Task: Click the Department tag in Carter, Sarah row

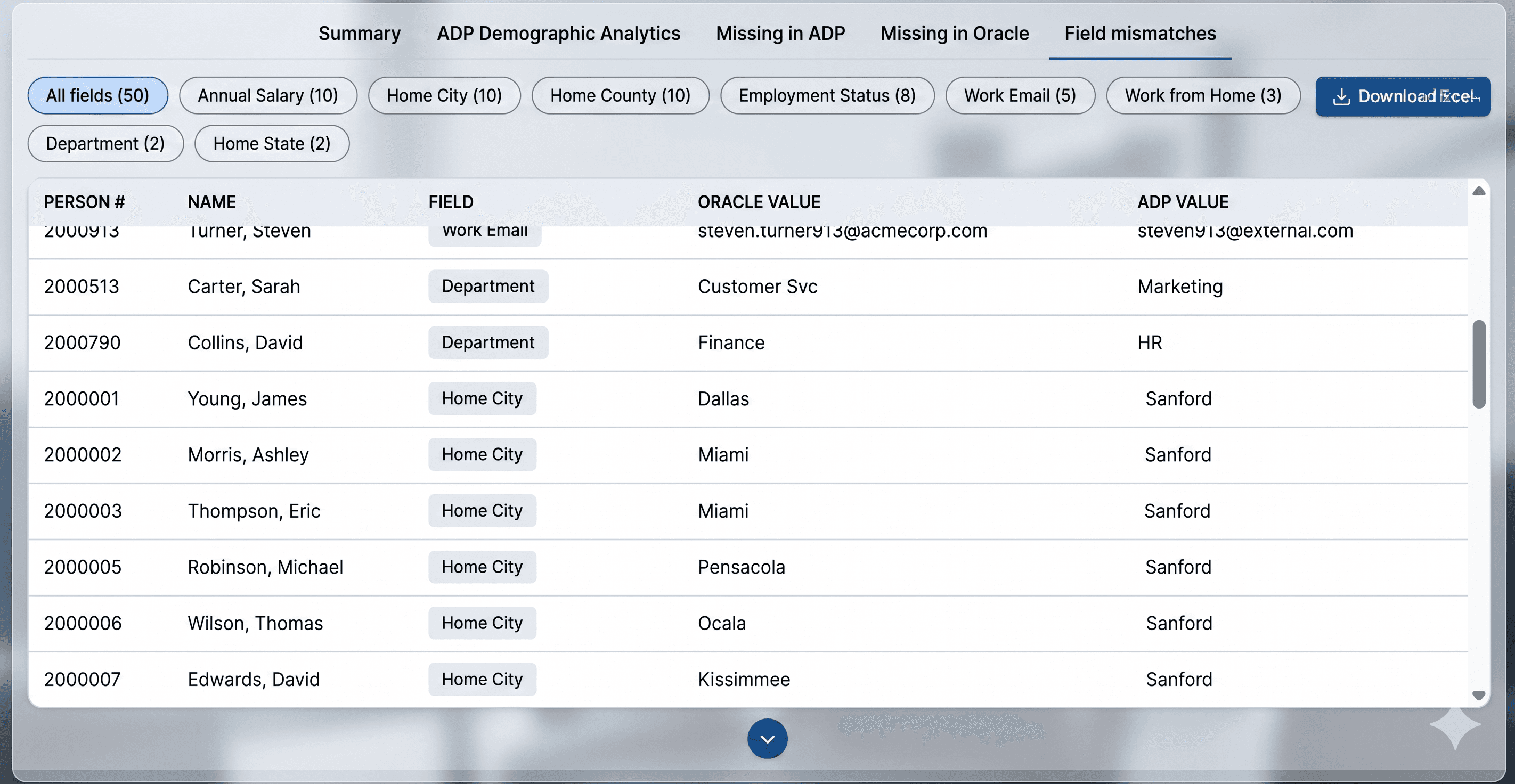Action: 488,287
